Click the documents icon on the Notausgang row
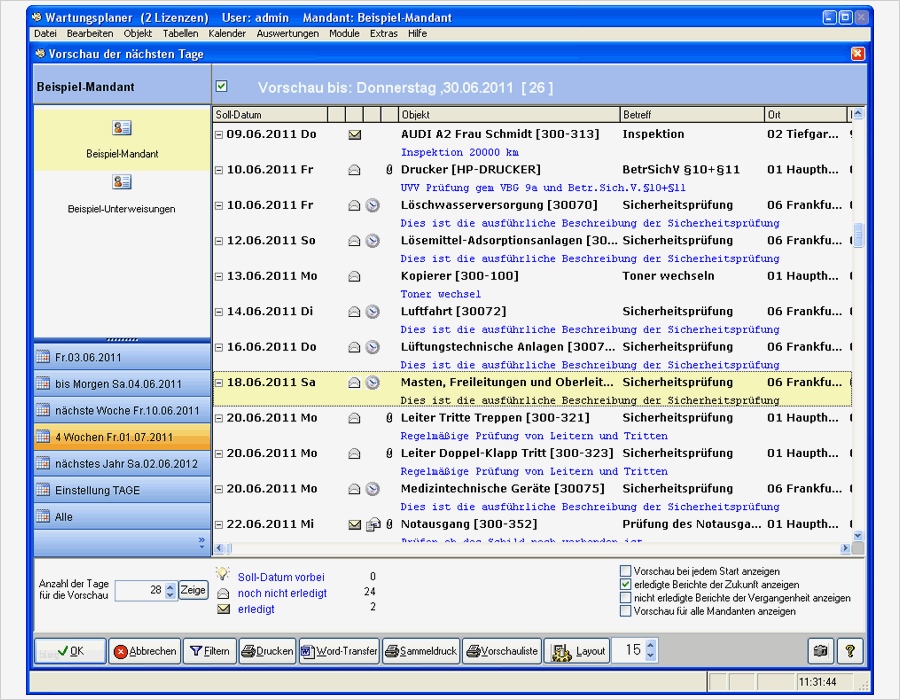This screenshot has height=700, width=900. (372, 524)
